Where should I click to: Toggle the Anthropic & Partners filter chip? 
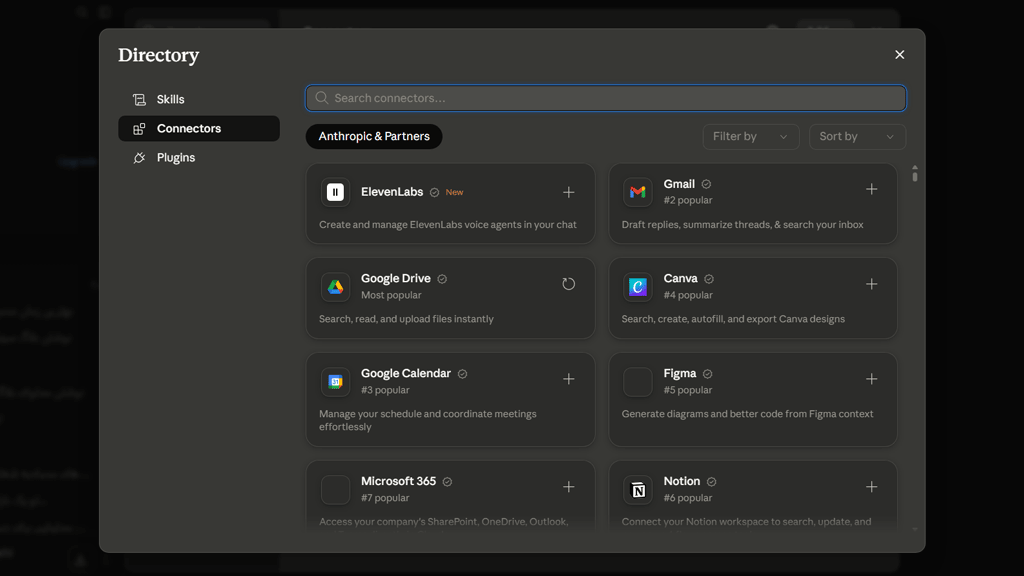tap(374, 136)
